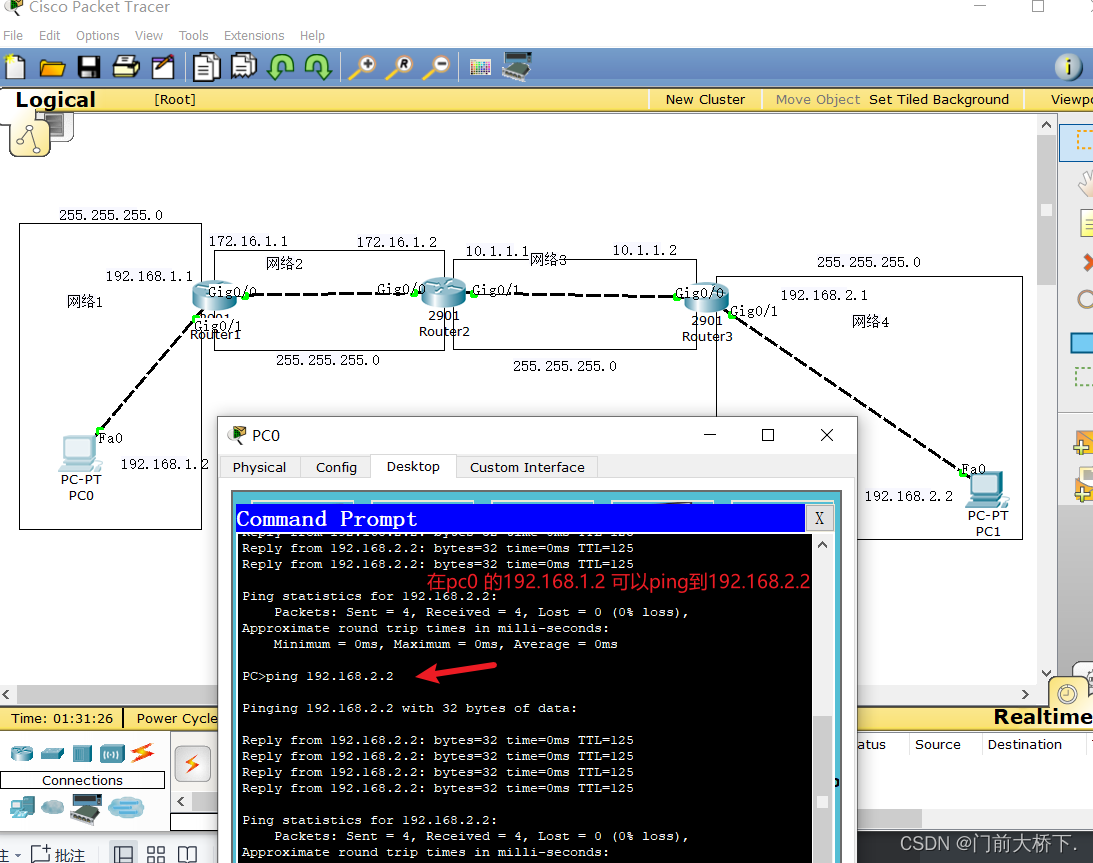Print using the printer toolbar icon
The image size is (1093, 863).
pyautogui.click(x=126, y=67)
